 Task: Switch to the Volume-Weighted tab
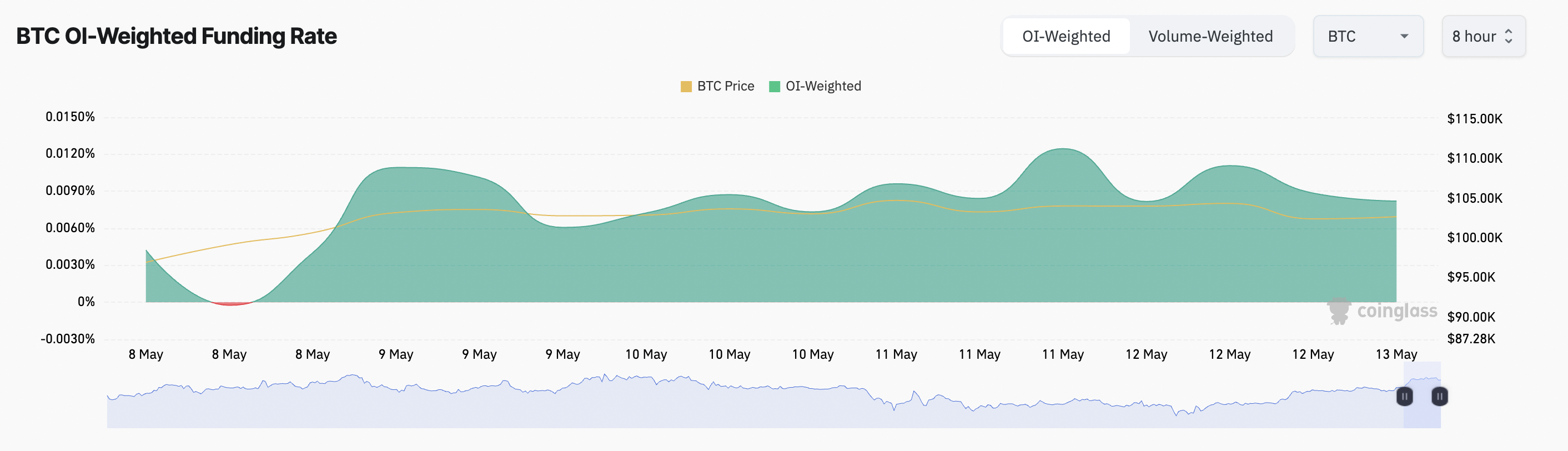coord(1210,37)
